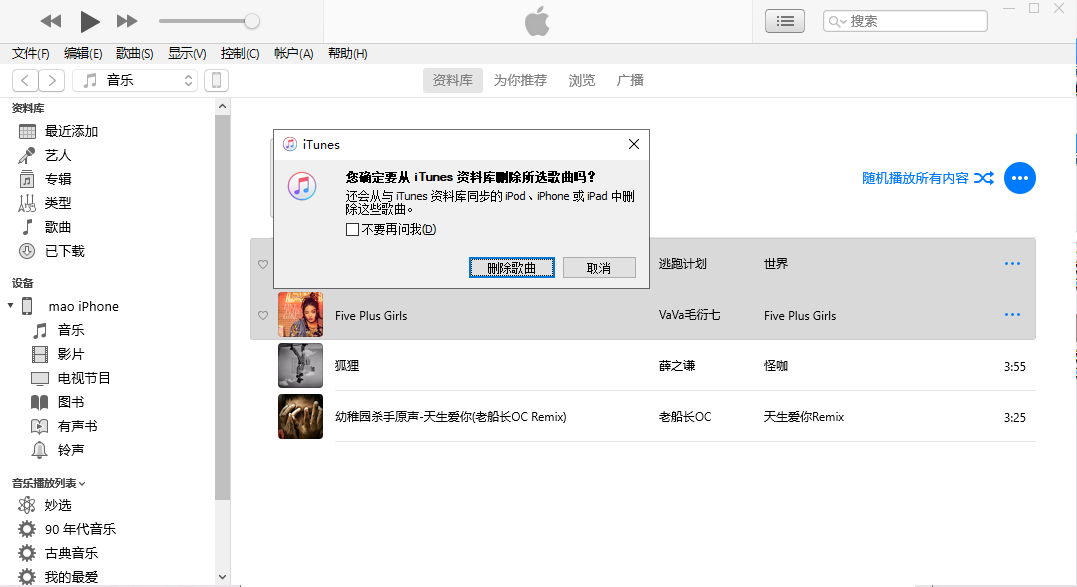Confirm with the 删除歌曲 button

tap(512, 268)
